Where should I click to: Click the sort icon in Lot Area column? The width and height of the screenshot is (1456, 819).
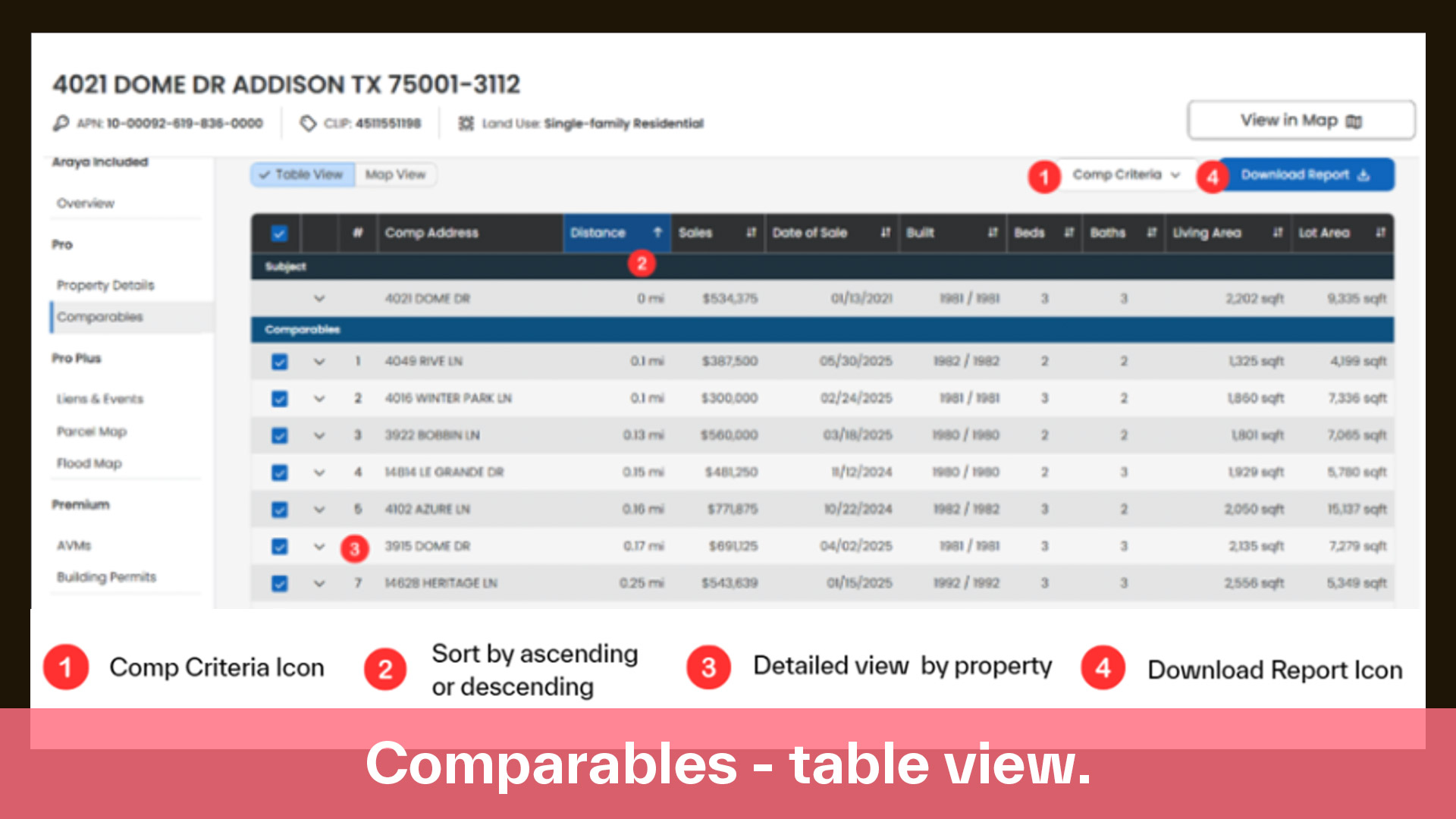(1380, 233)
